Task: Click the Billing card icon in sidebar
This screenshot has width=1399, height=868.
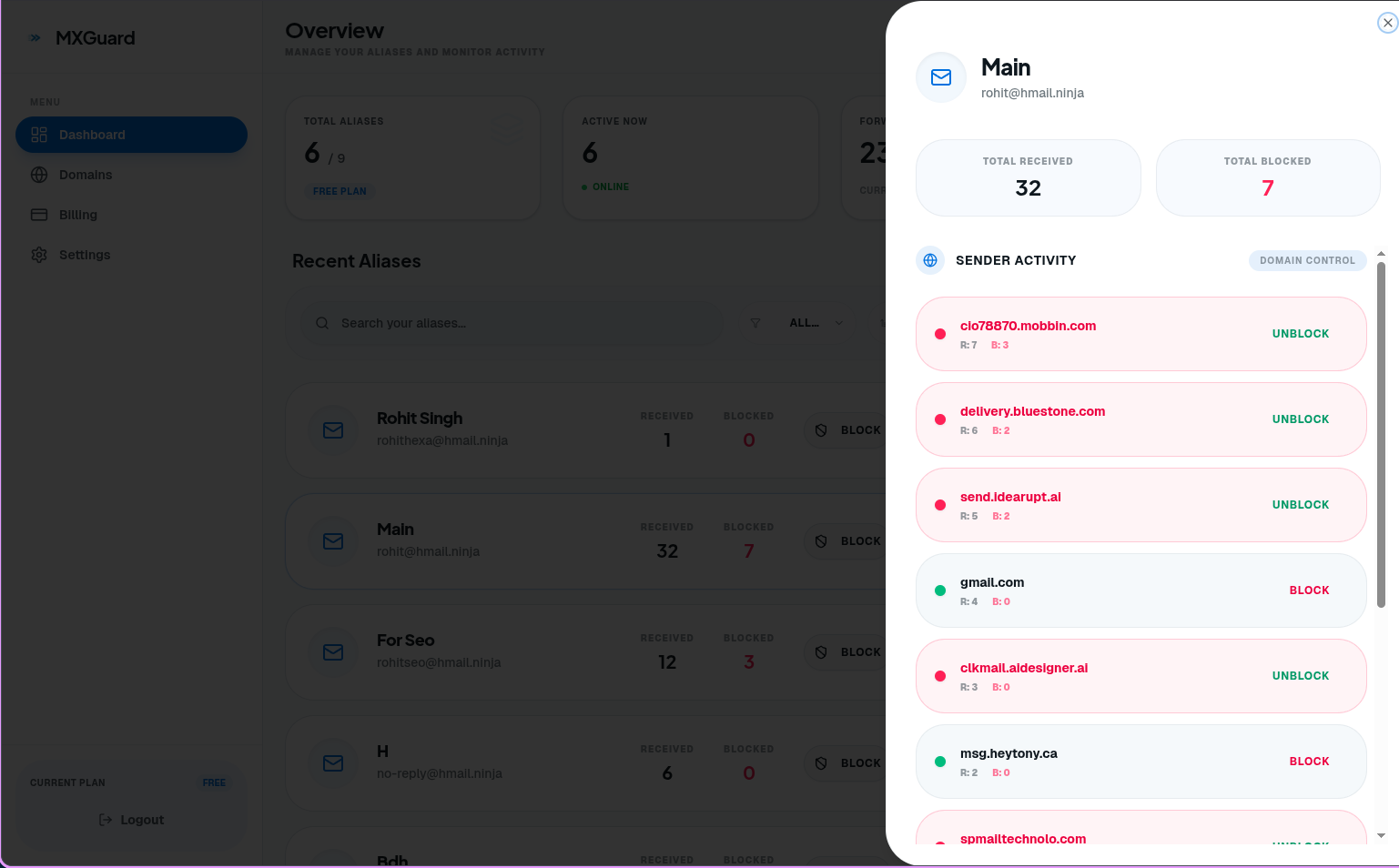Action: pos(39,215)
